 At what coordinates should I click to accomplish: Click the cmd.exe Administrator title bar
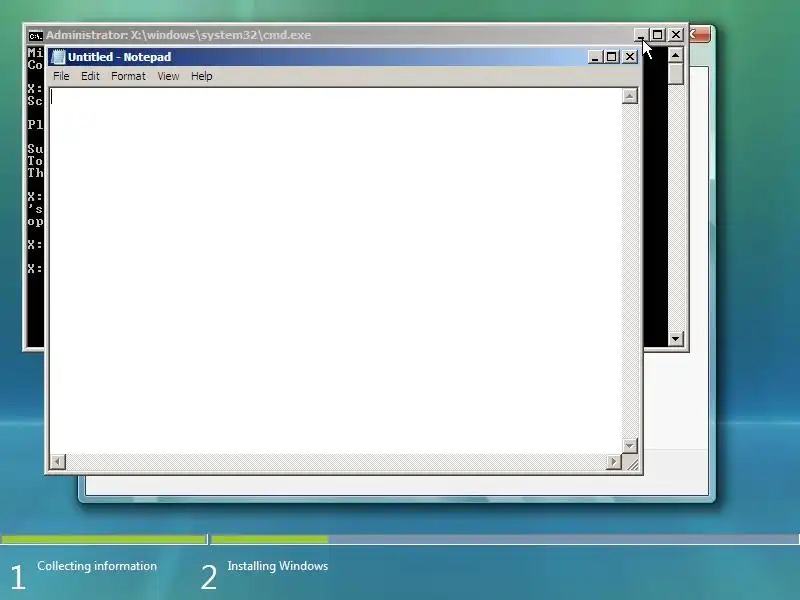click(x=329, y=35)
